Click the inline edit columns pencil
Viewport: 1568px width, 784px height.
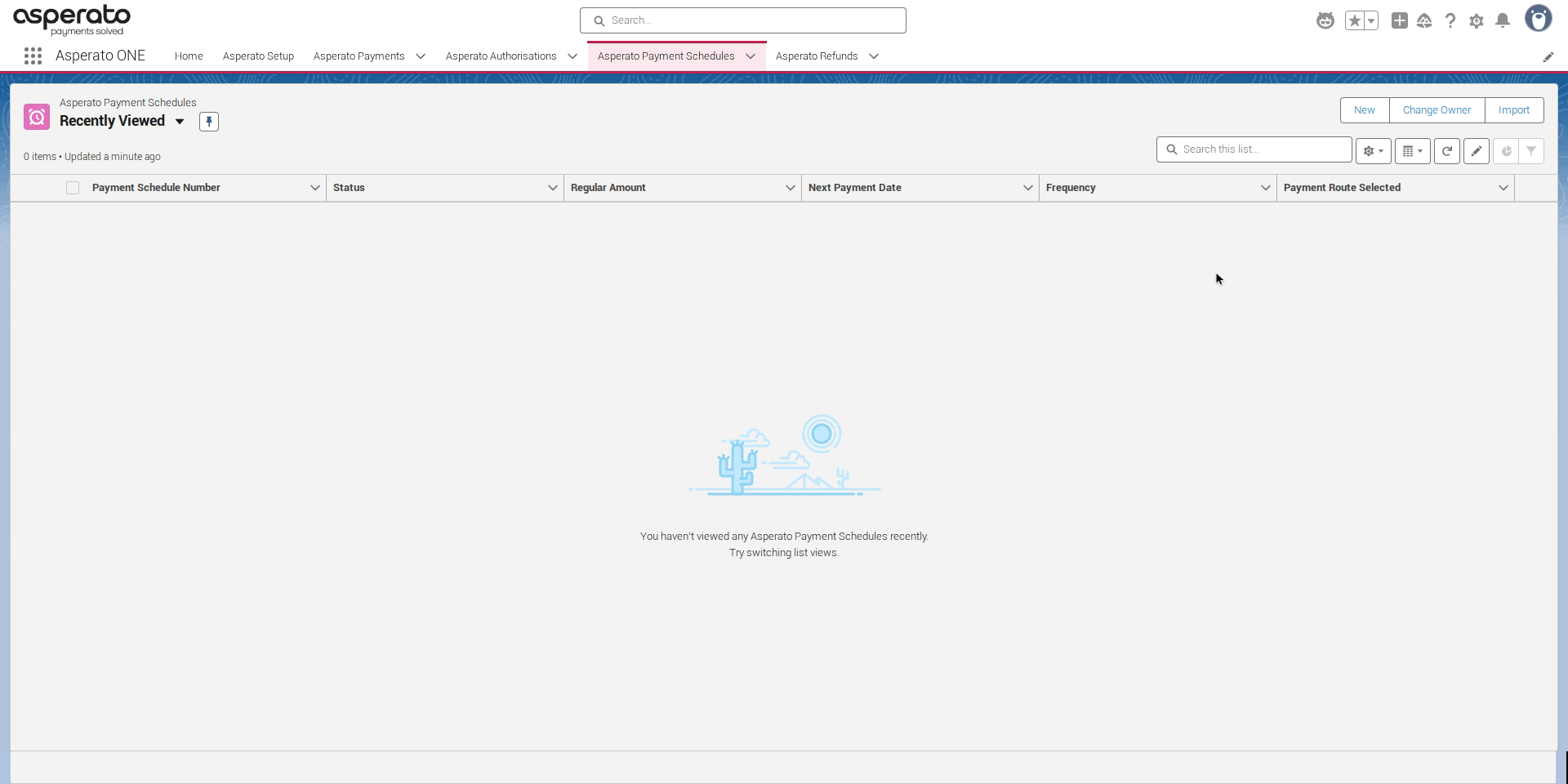(1477, 151)
